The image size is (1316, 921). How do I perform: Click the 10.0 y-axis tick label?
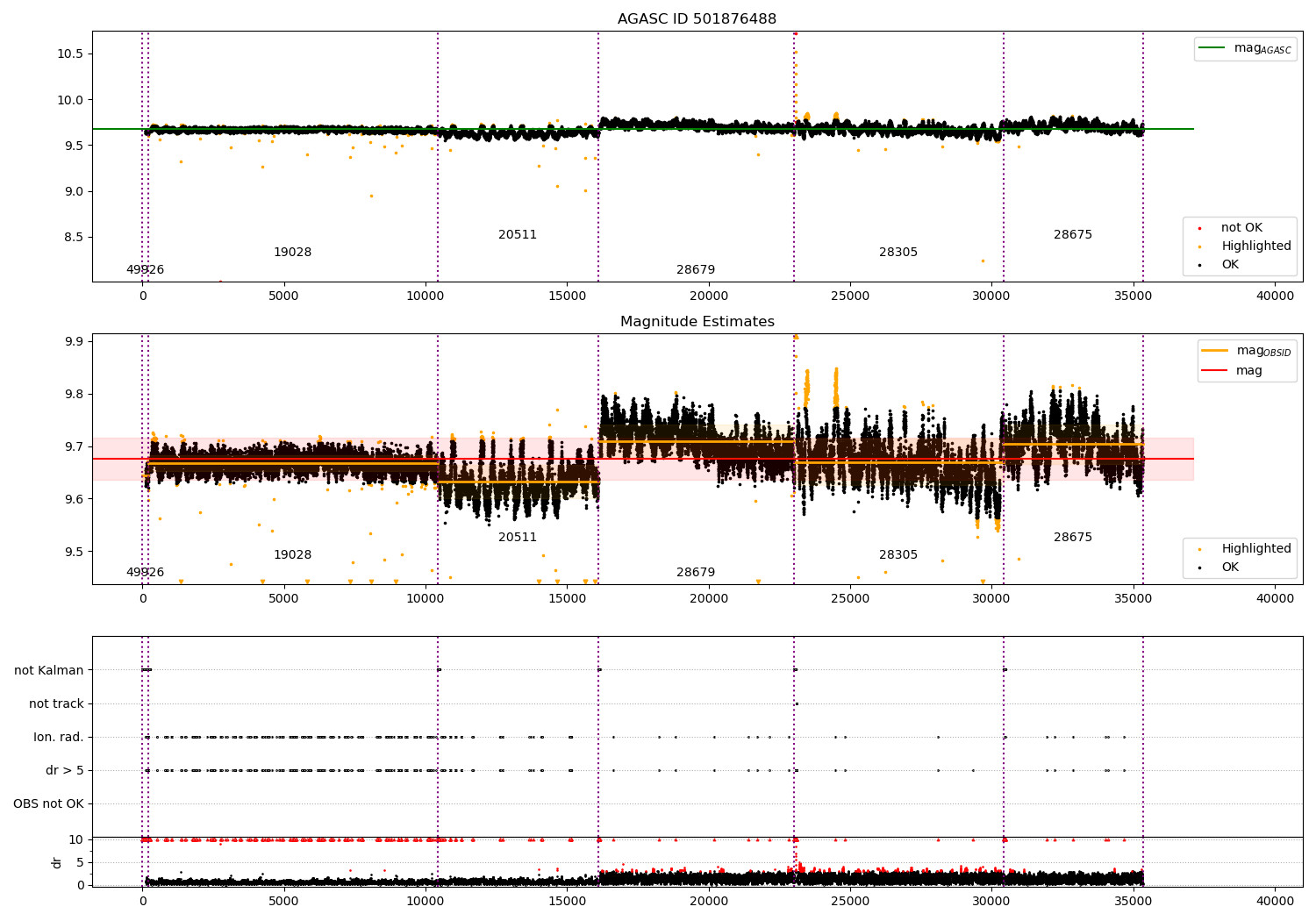click(x=70, y=100)
